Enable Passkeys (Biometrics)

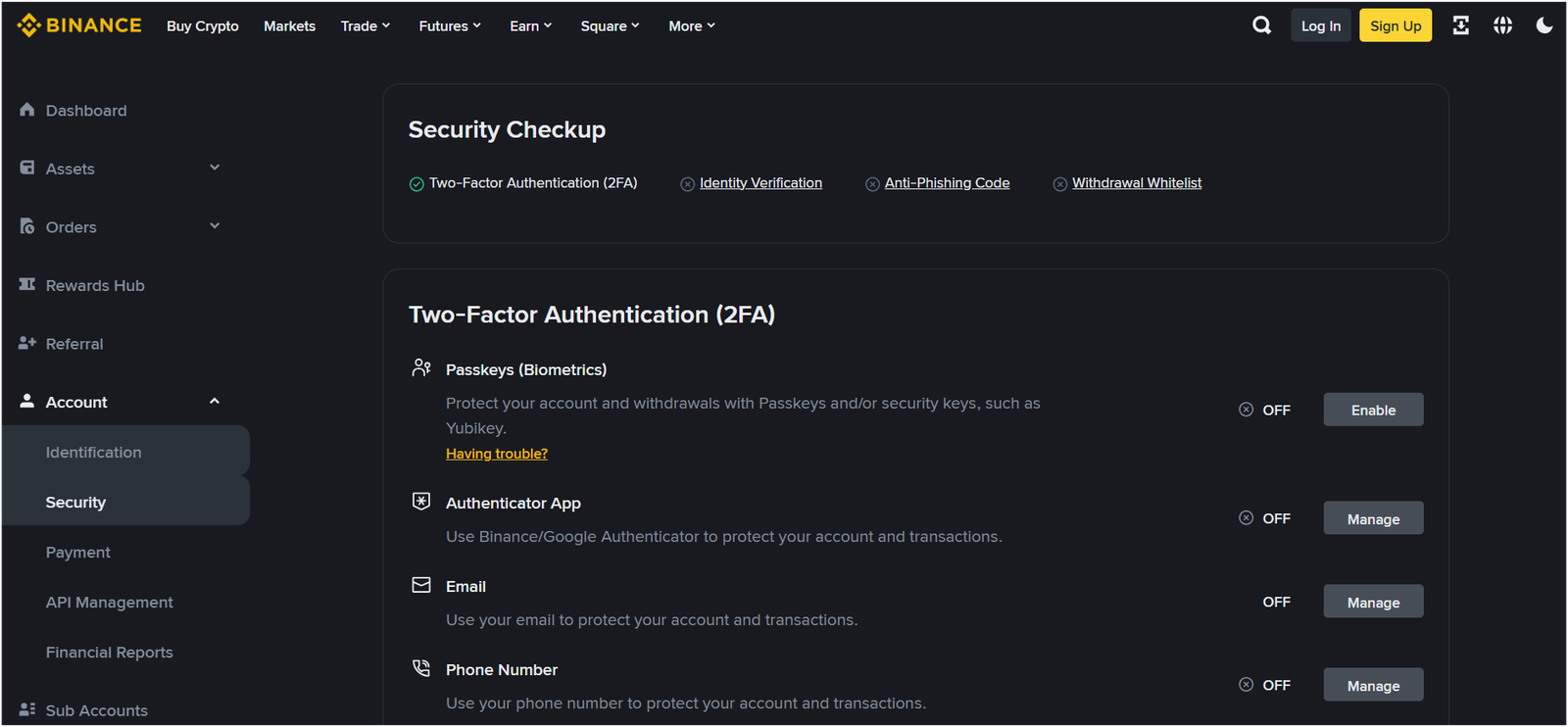[1372, 410]
